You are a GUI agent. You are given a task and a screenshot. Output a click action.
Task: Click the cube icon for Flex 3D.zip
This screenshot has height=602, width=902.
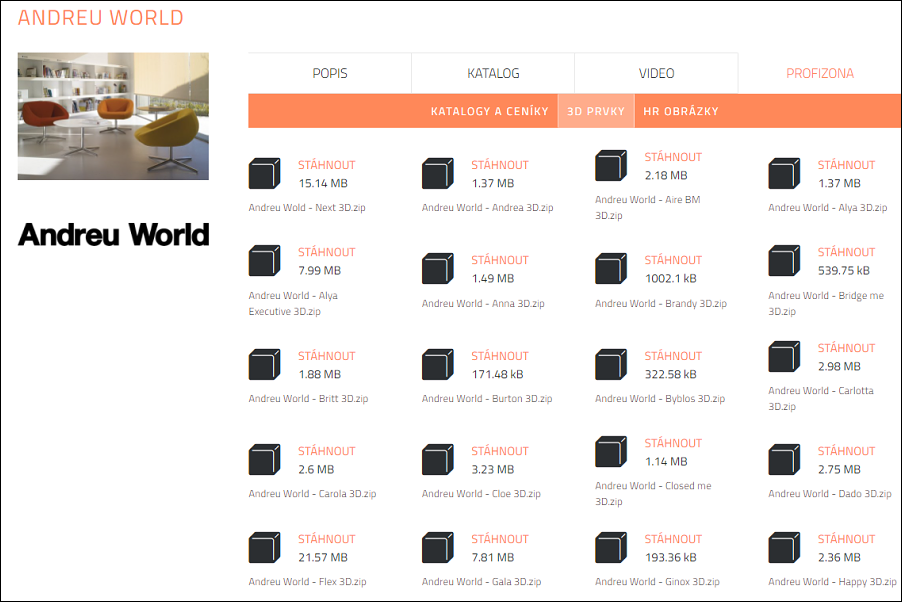tap(264, 548)
